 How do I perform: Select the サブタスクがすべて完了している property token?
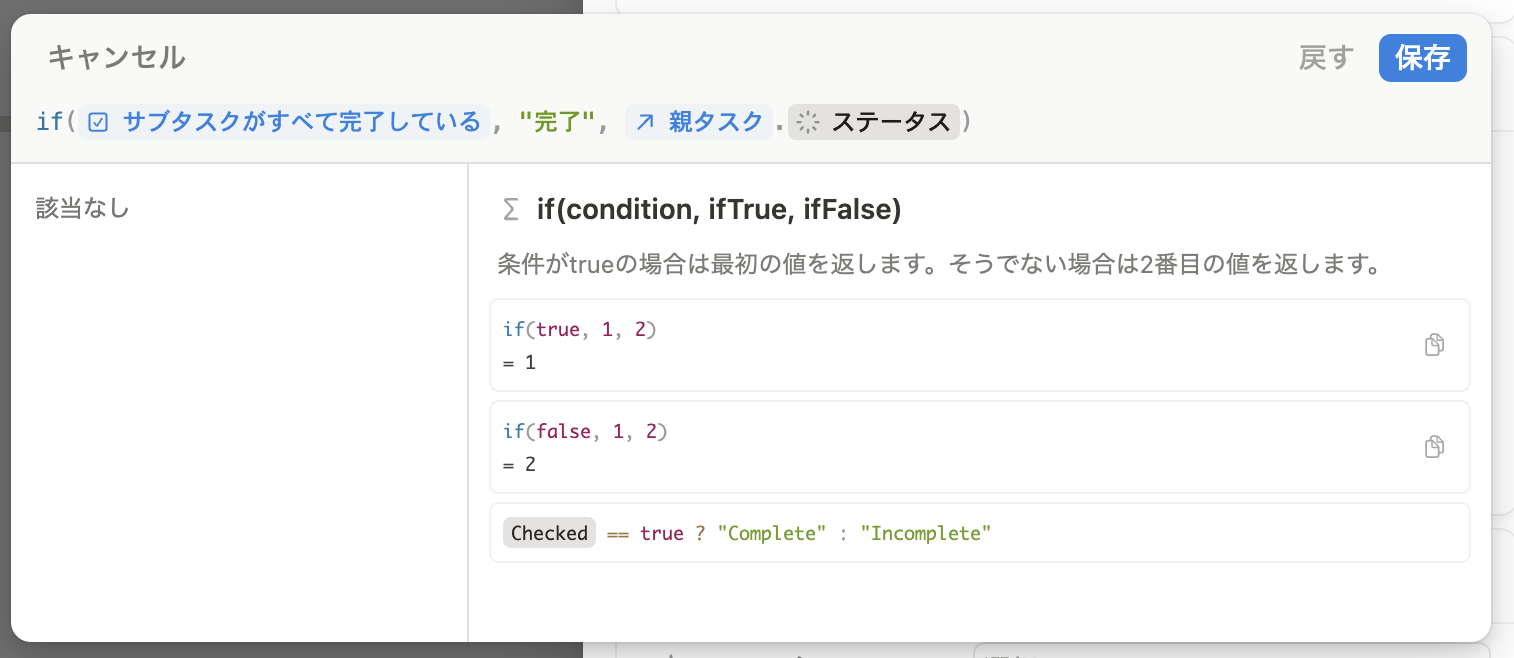pos(285,122)
